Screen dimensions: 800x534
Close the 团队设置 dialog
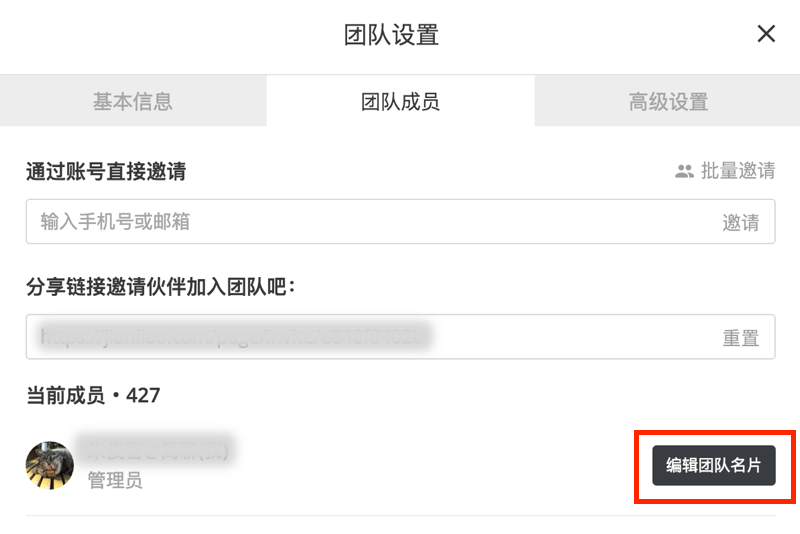(766, 34)
